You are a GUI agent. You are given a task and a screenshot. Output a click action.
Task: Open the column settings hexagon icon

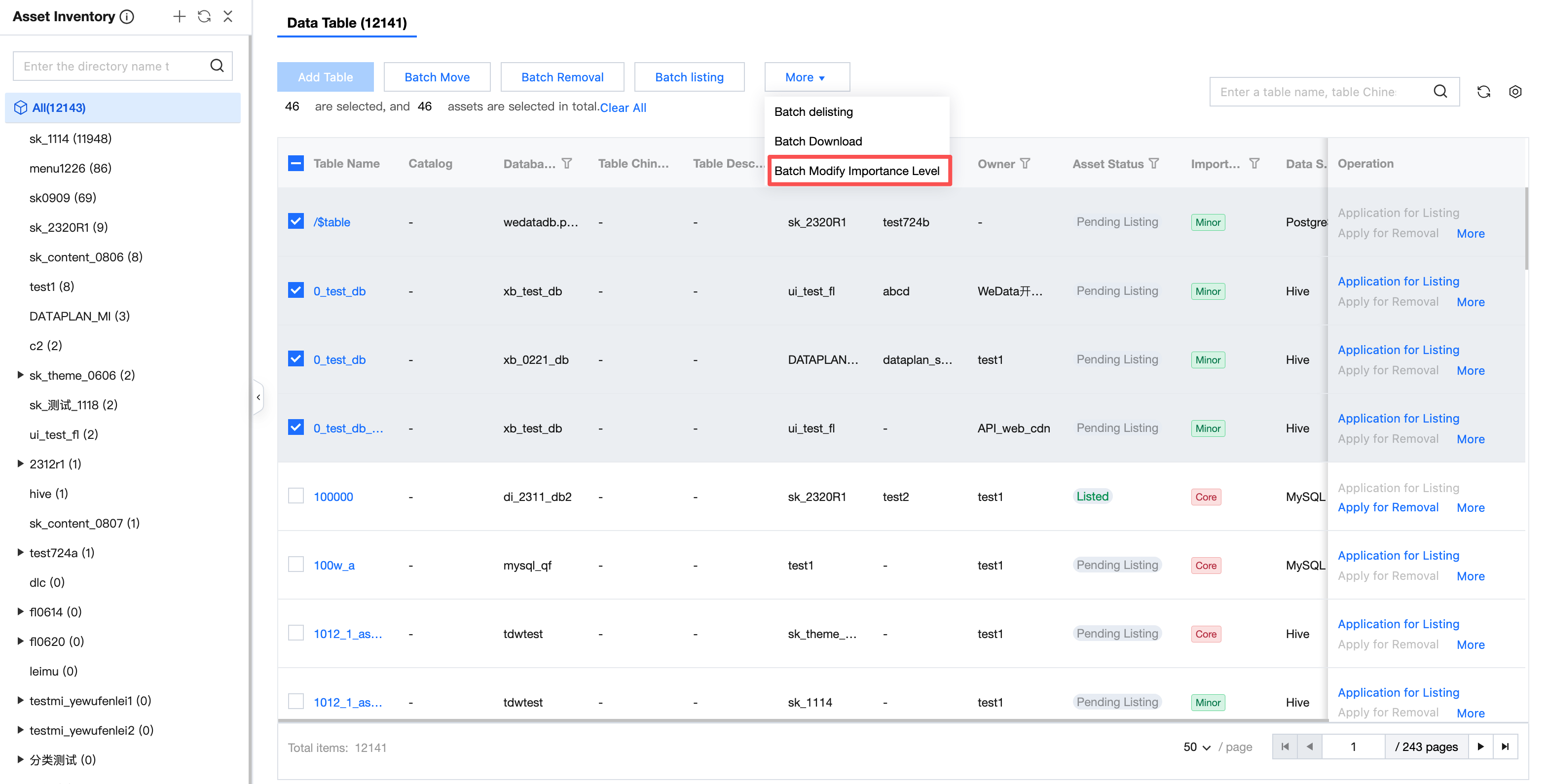pyautogui.click(x=1515, y=91)
